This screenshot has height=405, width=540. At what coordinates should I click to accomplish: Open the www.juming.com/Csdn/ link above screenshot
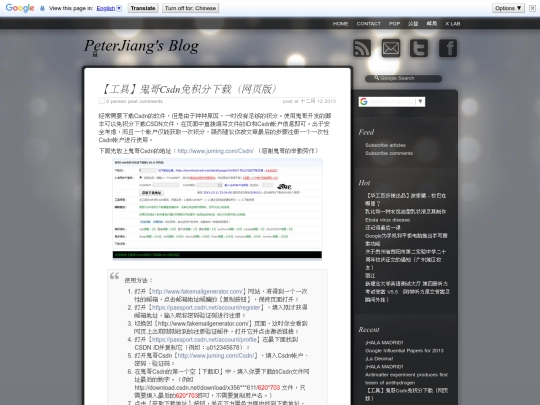(216, 151)
